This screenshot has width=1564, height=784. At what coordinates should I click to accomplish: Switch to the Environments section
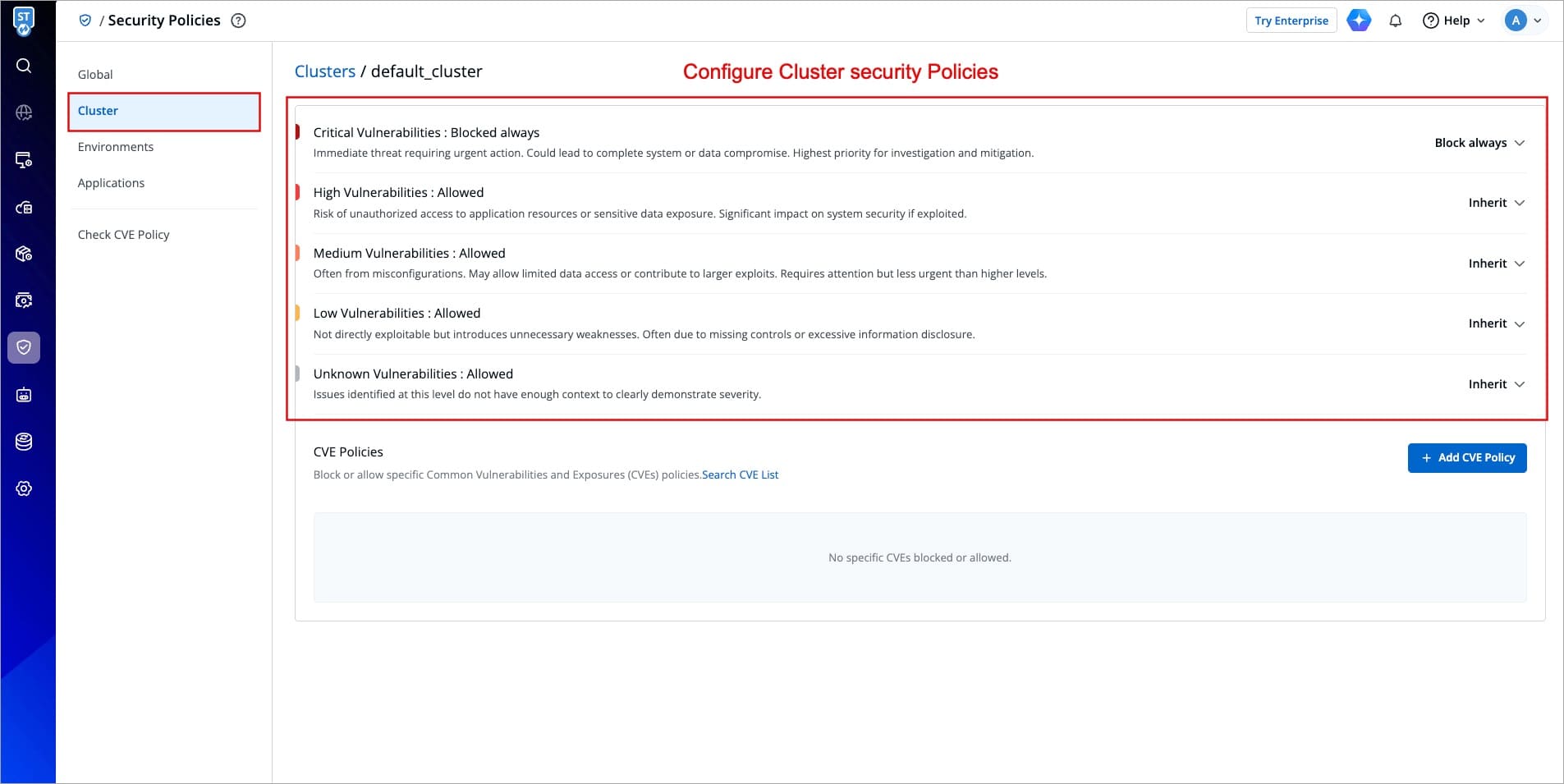[x=116, y=147]
